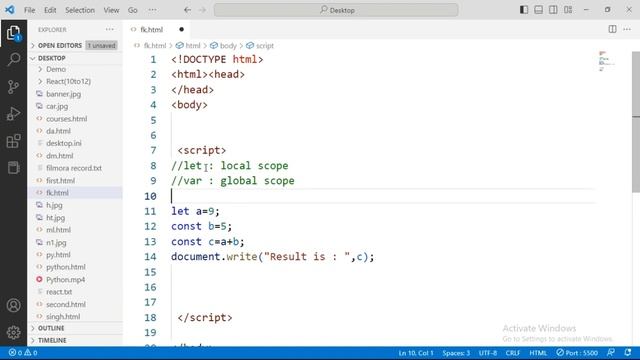640x360 pixels.
Task: Expand the Timeline section
Action: (x=75, y=340)
